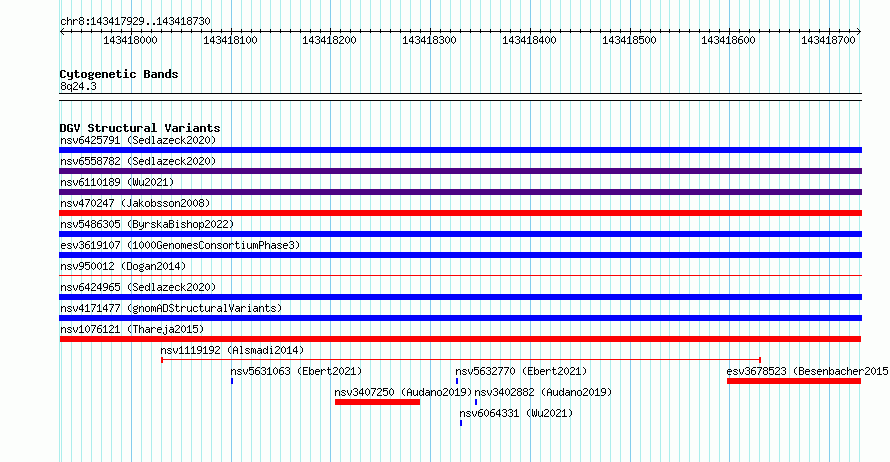This screenshot has height=462, width=890.
Task: Click ruler position 143418100
Action: click(230, 40)
